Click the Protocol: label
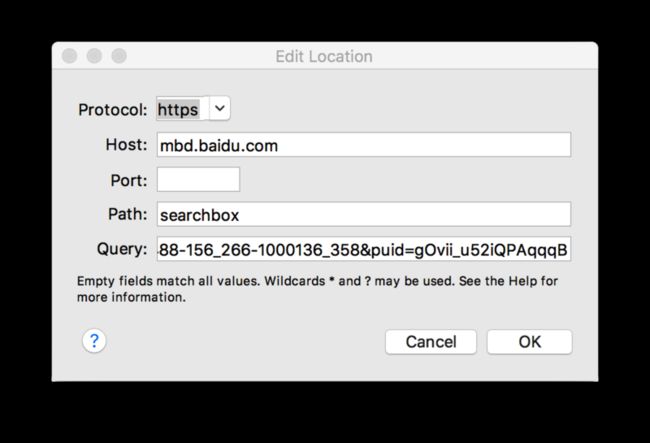Image resolution: width=650 pixels, height=443 pixels. [113, 110]
